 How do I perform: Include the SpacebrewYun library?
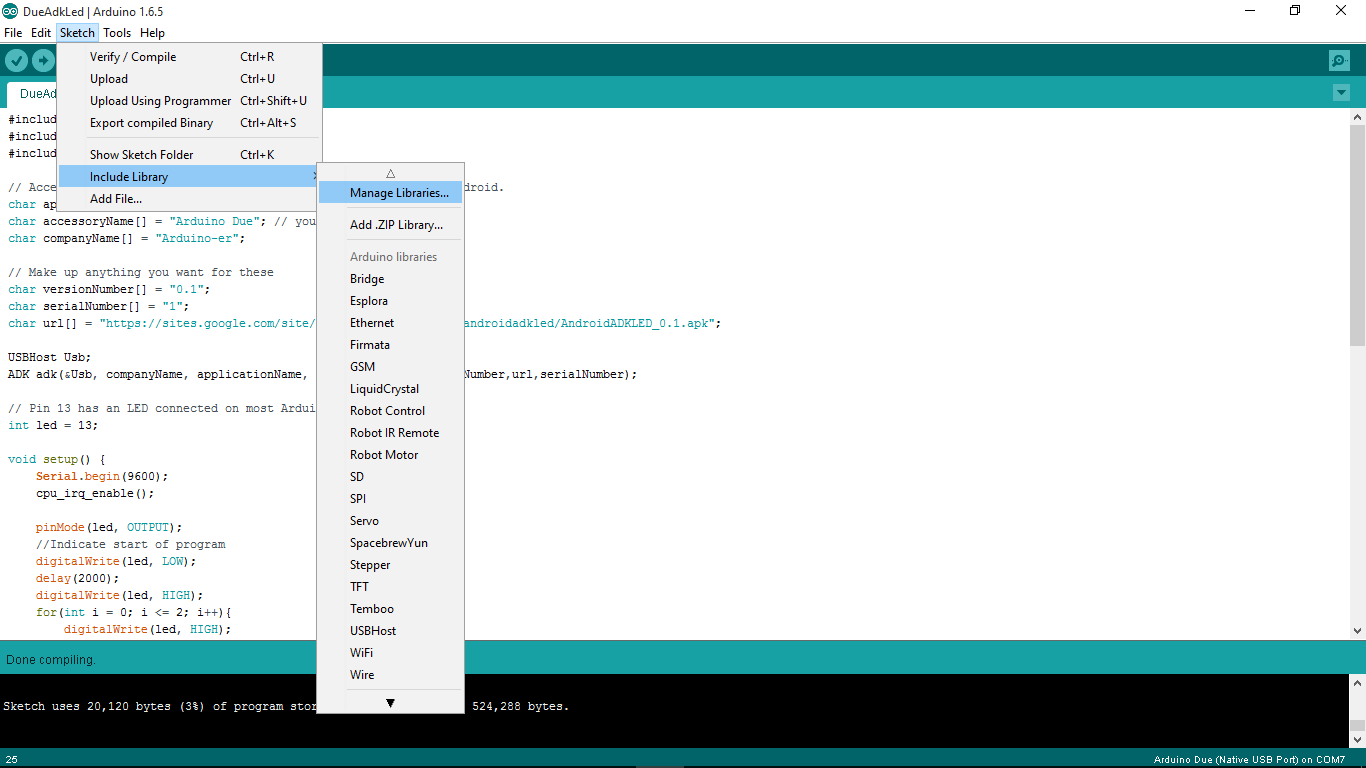click(x=390, y=543)
